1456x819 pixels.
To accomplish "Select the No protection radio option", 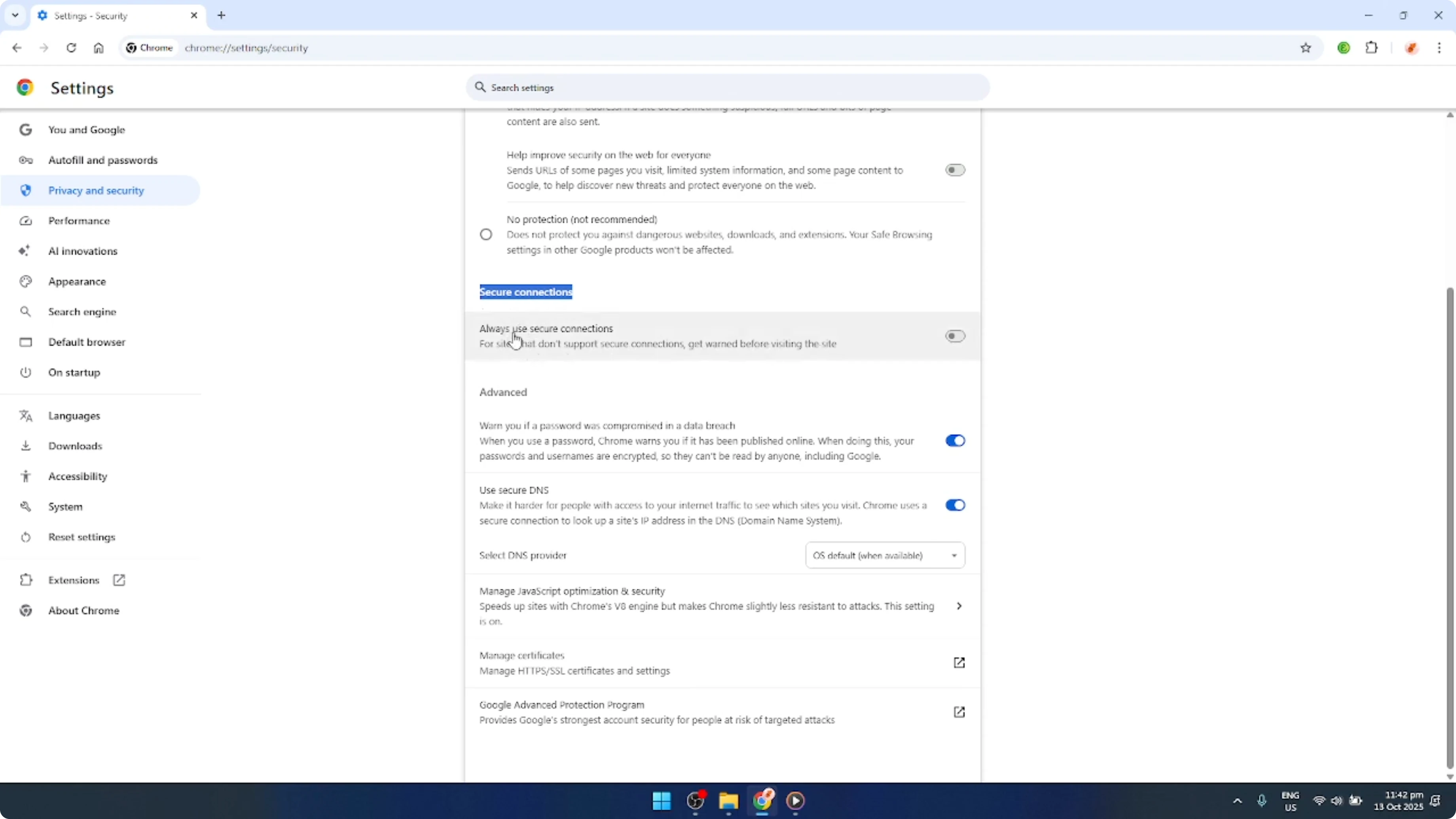I will tap(486, 234).
